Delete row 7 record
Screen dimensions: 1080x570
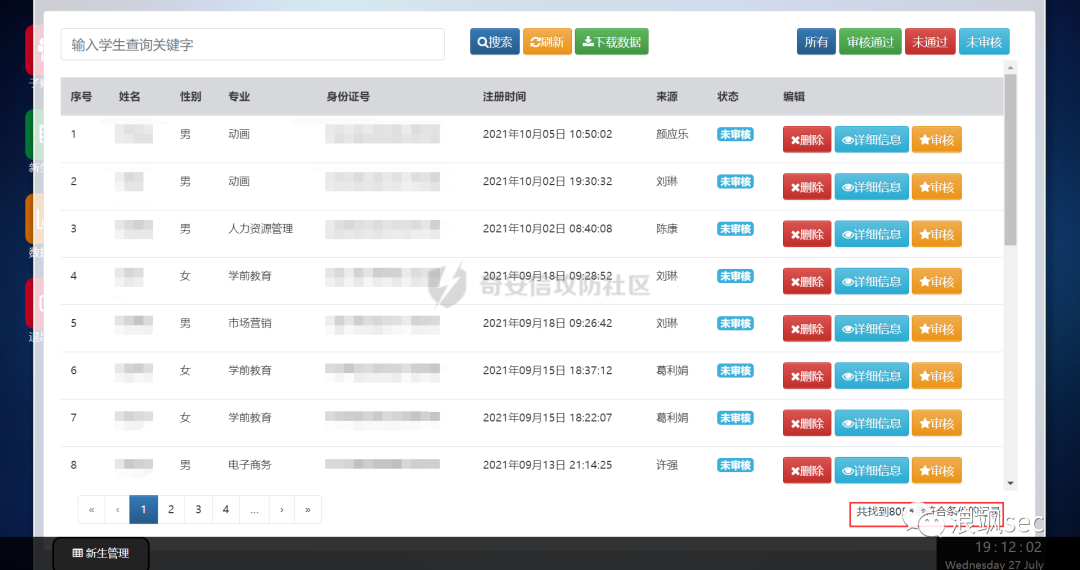(x=807, y=423)
